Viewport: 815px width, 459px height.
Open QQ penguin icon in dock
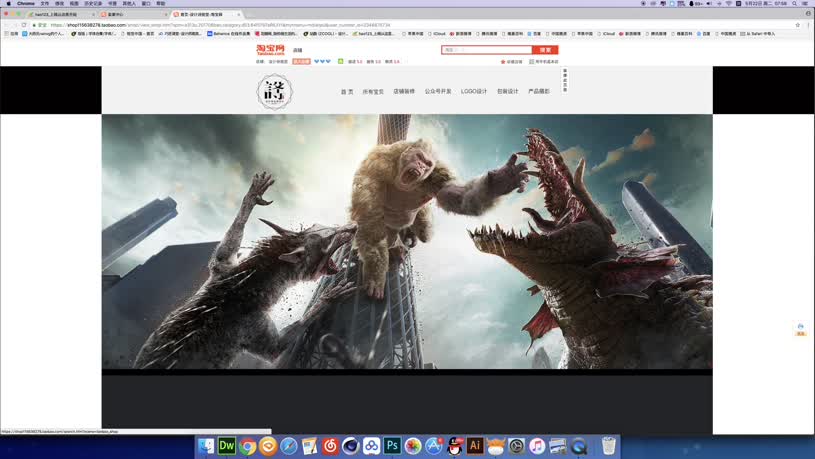[x=454, y=446]
